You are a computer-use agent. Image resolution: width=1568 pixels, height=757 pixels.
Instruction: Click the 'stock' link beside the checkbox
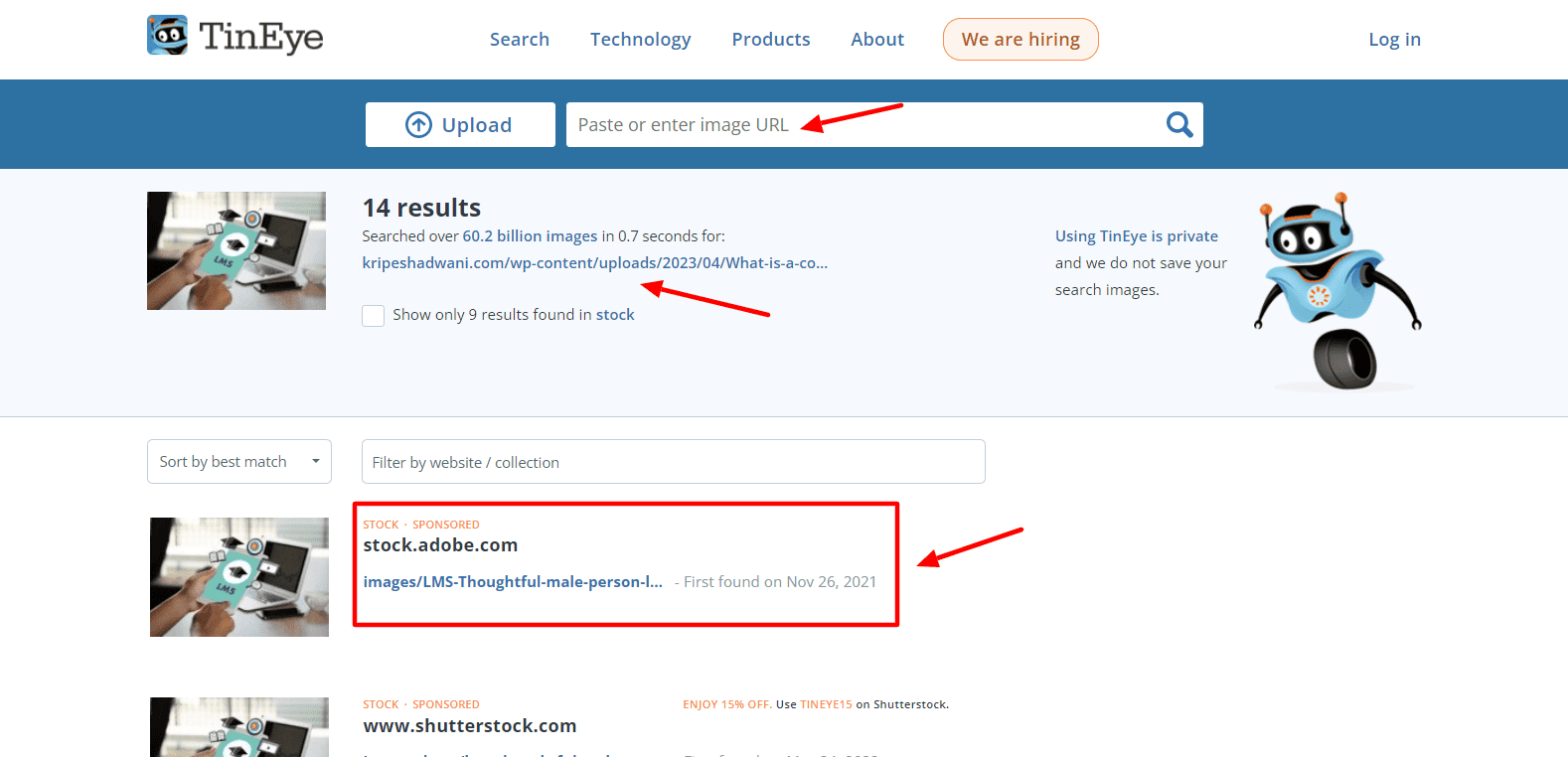point(615,315)
